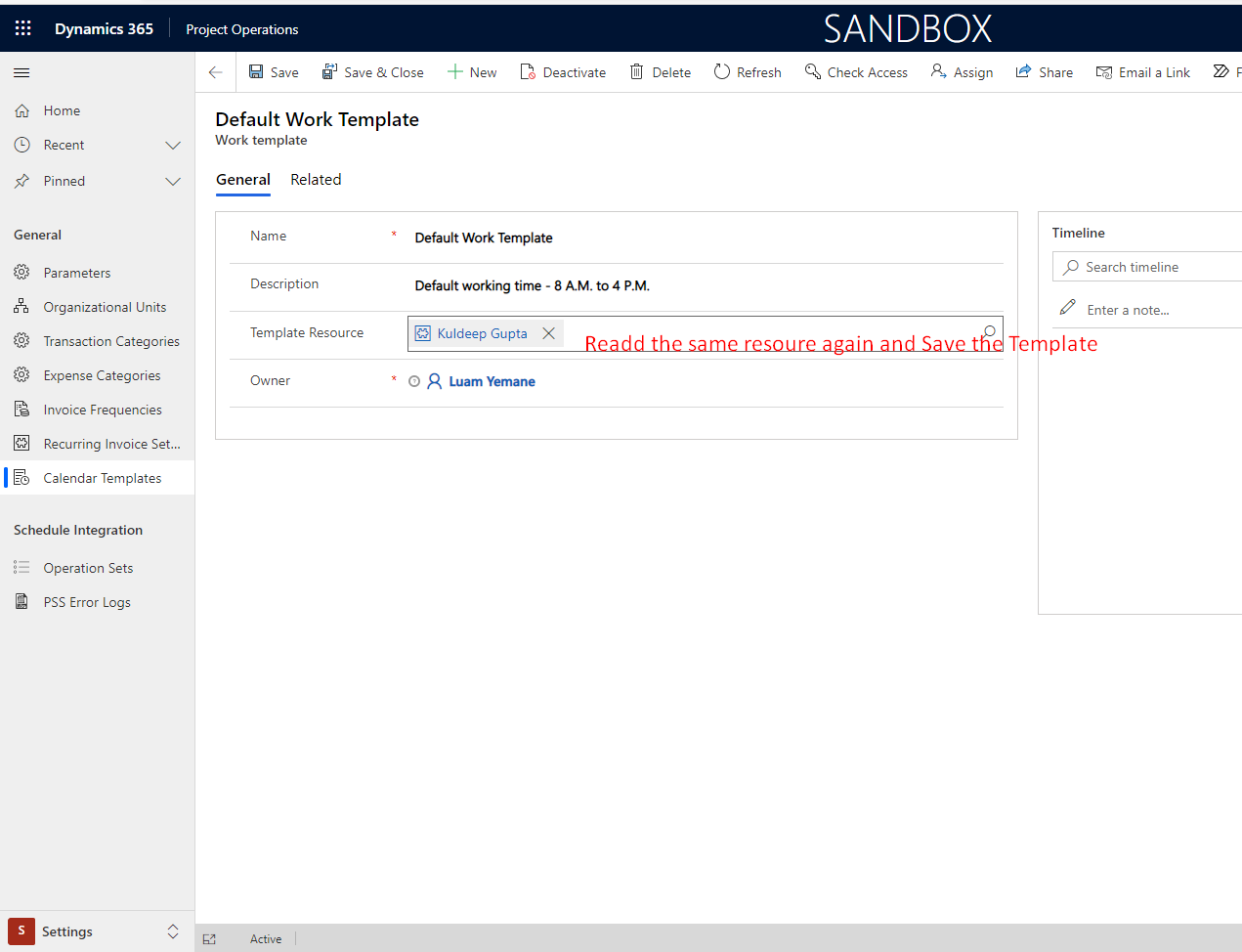Expand the Recent section
Screen dimensions: 1242x952
point(173,145)
